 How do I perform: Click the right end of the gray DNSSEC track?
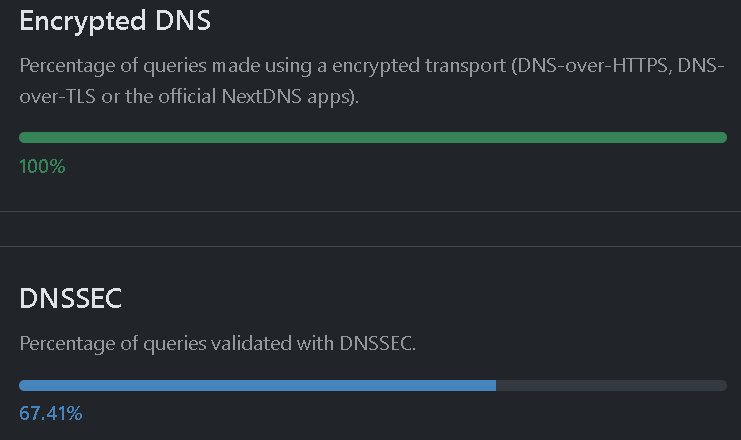(x=720, y=385)
